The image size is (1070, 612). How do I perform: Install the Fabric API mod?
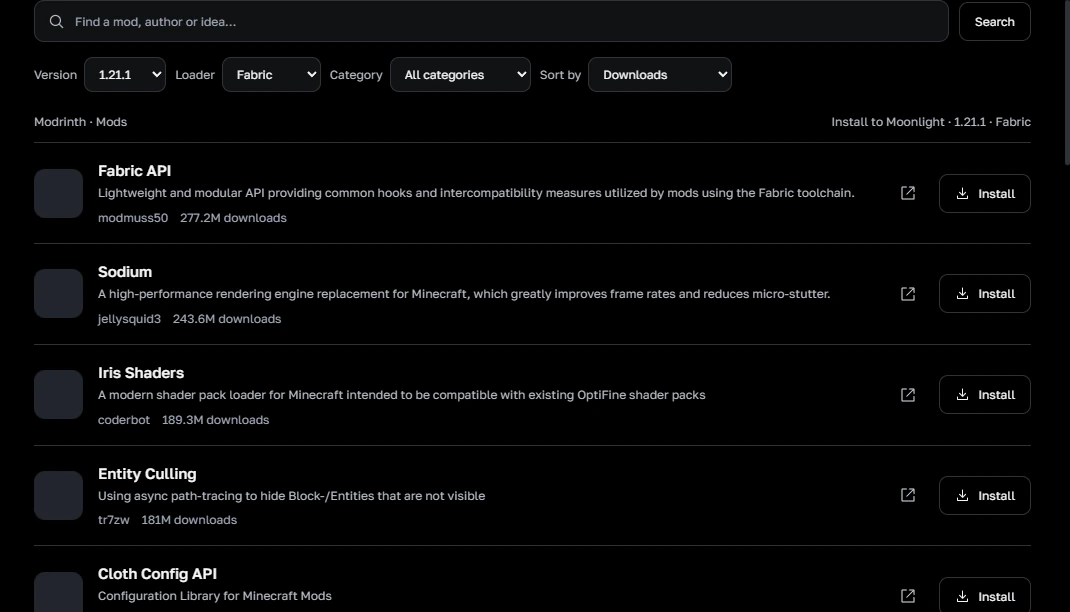pos(985,194)
